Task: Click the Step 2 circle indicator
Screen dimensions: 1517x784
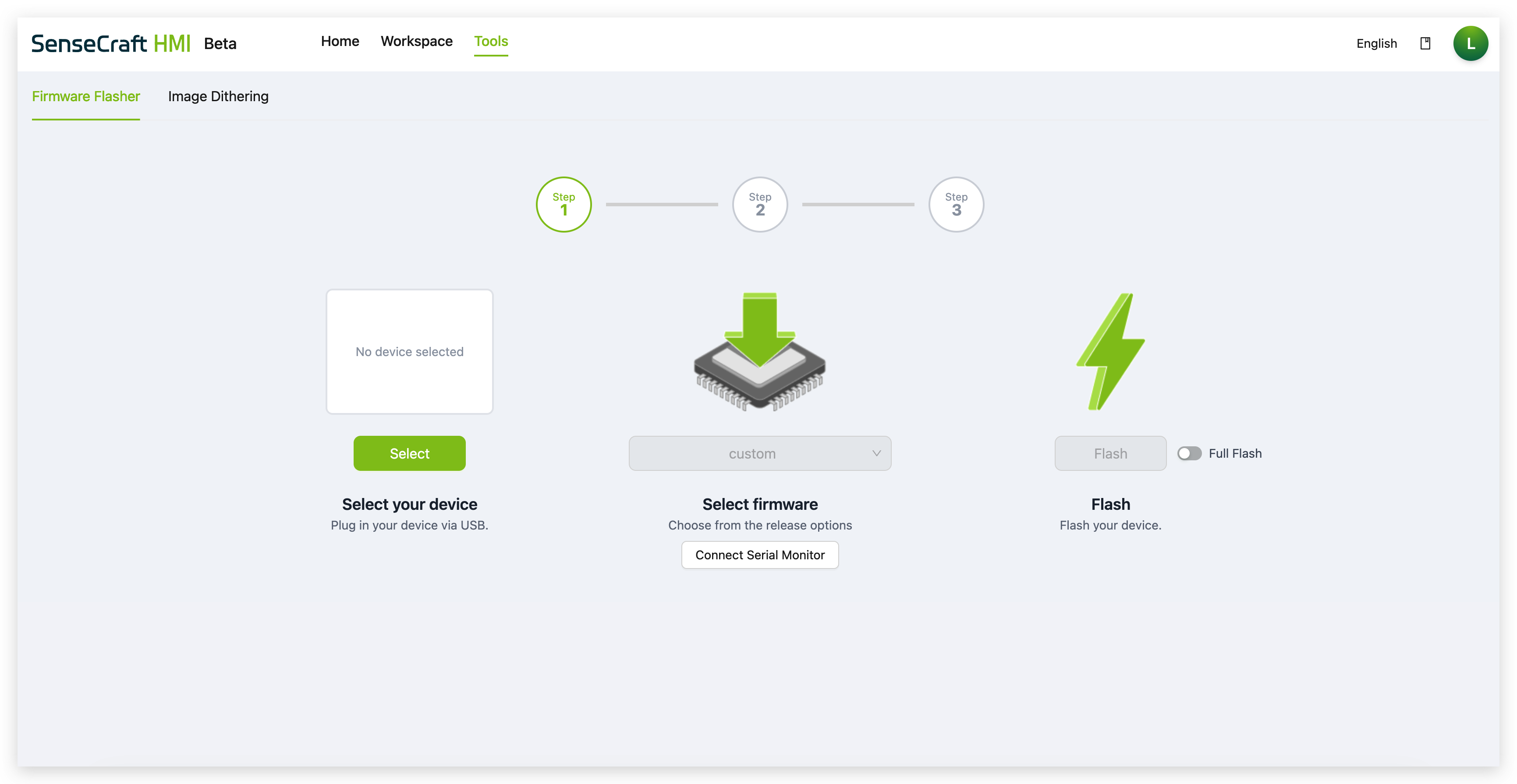Action: [x=760, y=204]
